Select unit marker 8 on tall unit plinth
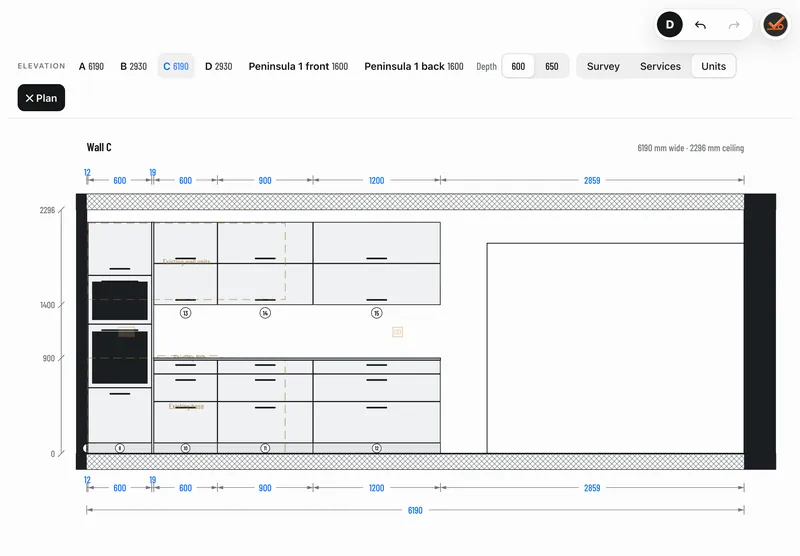800x556 pixels. coord(119,448)
